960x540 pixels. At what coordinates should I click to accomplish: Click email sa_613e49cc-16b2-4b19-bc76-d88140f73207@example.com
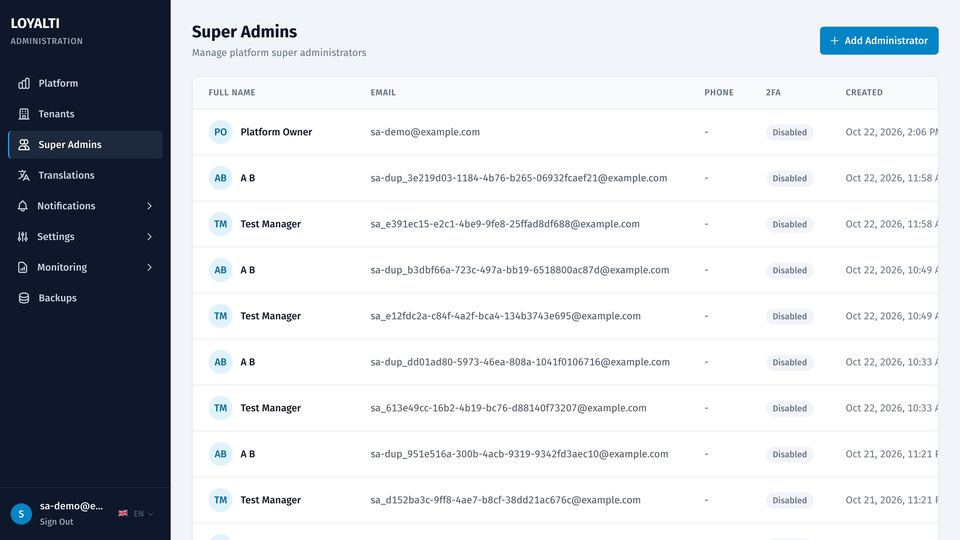[x=508, y=408]
